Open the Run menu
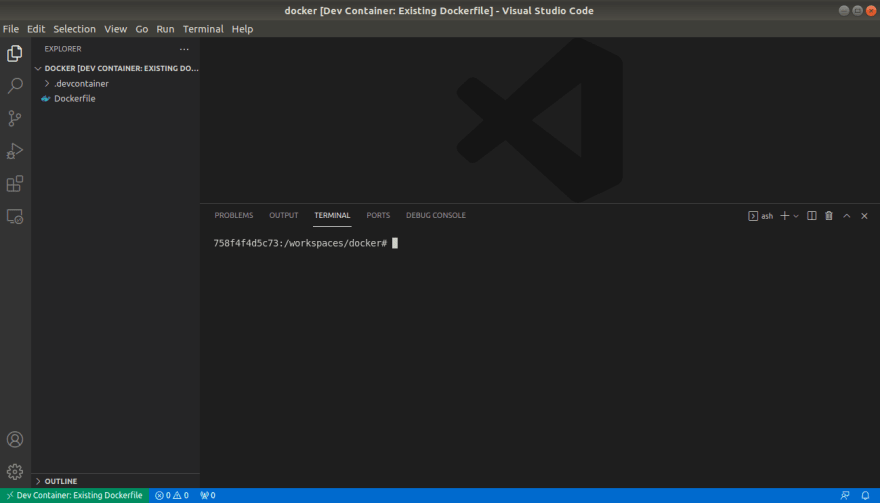 [x=165, y=29]
